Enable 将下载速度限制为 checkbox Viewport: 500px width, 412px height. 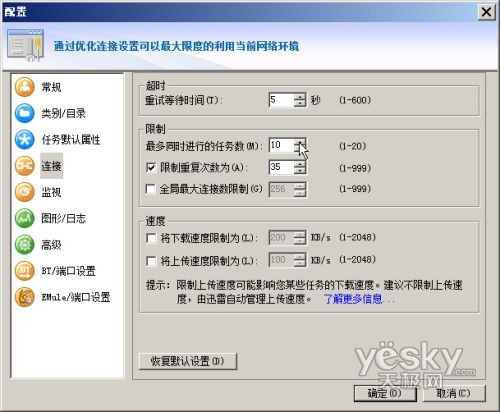(151, 238)
